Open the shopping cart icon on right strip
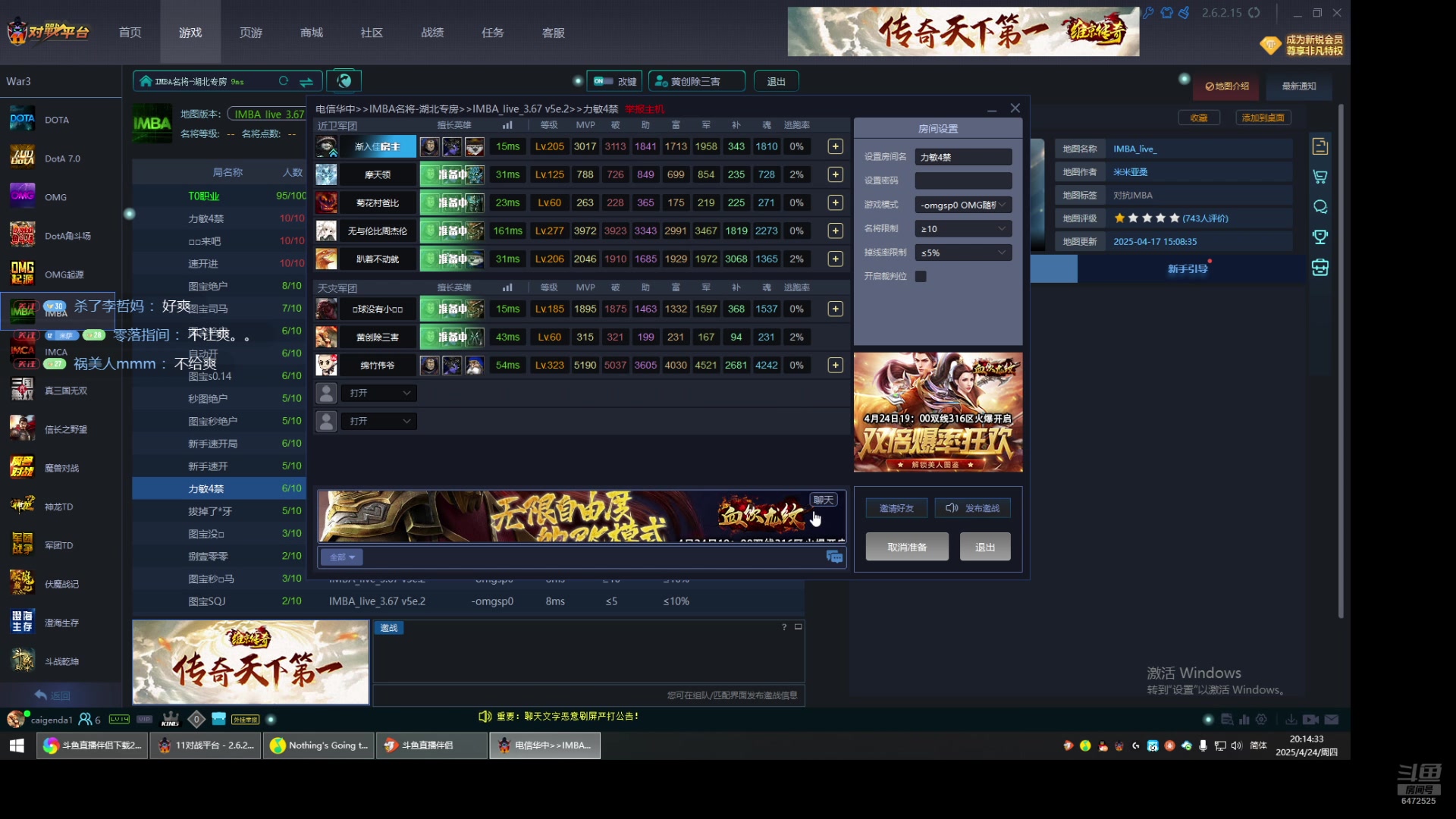This screenshot has height=819, width=1456. click(1320, 176)
